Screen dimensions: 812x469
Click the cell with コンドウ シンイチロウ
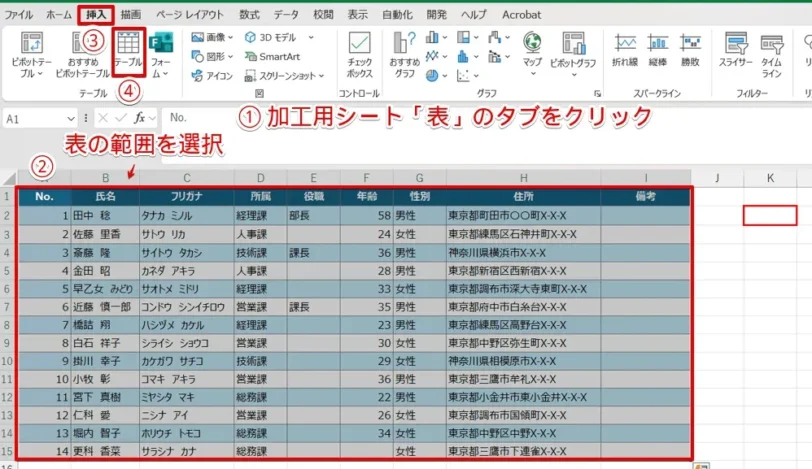click(186, 307)
